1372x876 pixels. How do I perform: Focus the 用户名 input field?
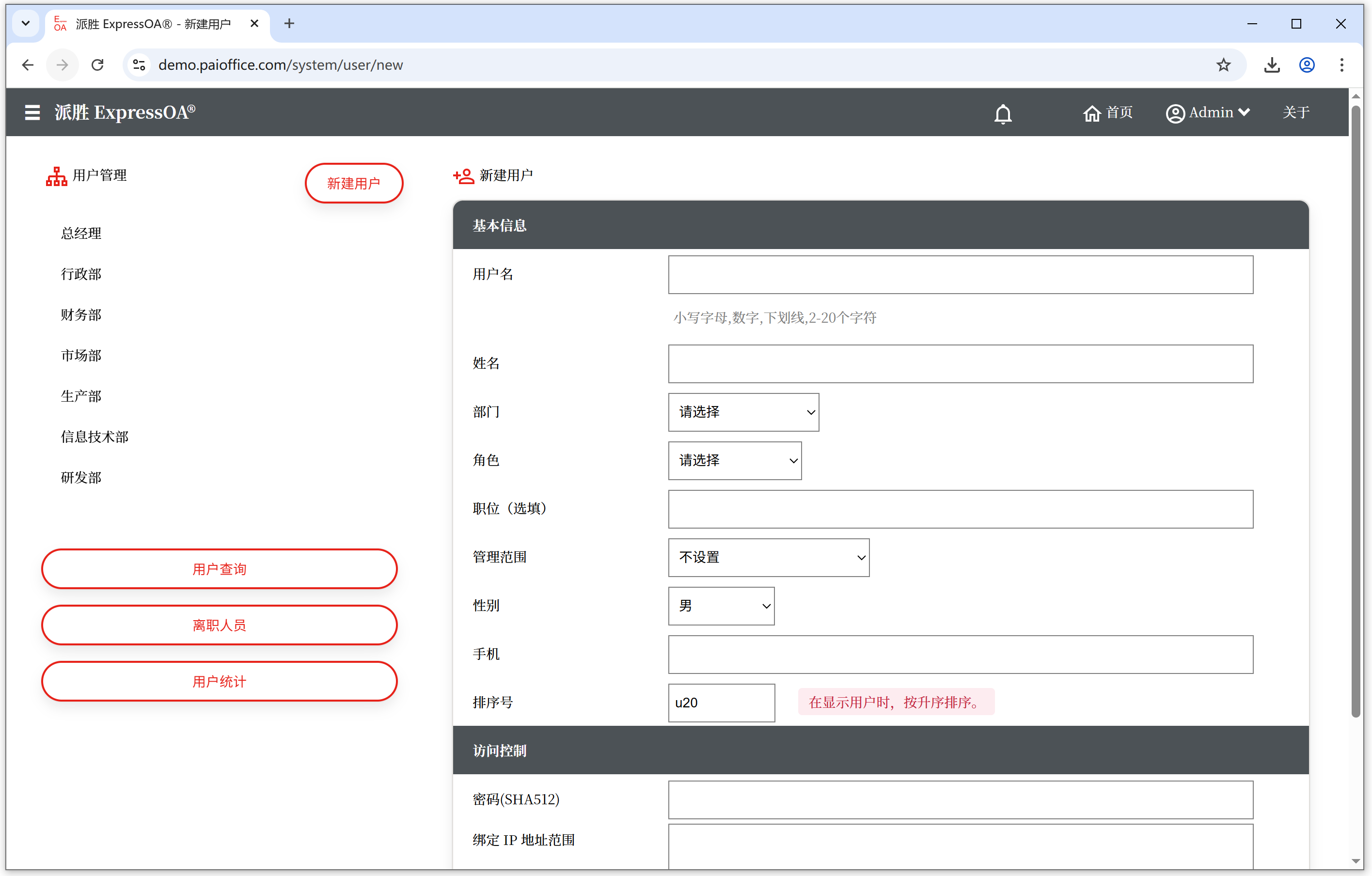click(960, 275)
